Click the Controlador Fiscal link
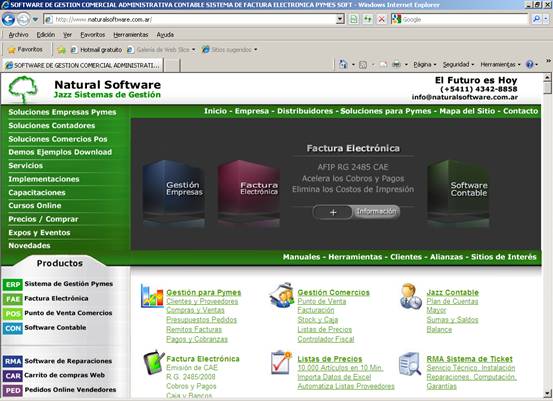Screen dimensions: 553x401 (326, 339)
